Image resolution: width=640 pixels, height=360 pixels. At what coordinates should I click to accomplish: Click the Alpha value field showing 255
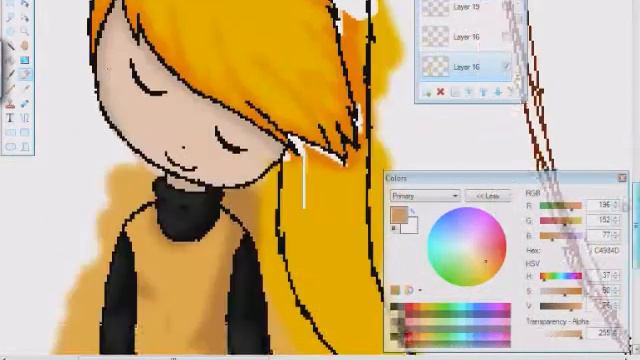603,333
